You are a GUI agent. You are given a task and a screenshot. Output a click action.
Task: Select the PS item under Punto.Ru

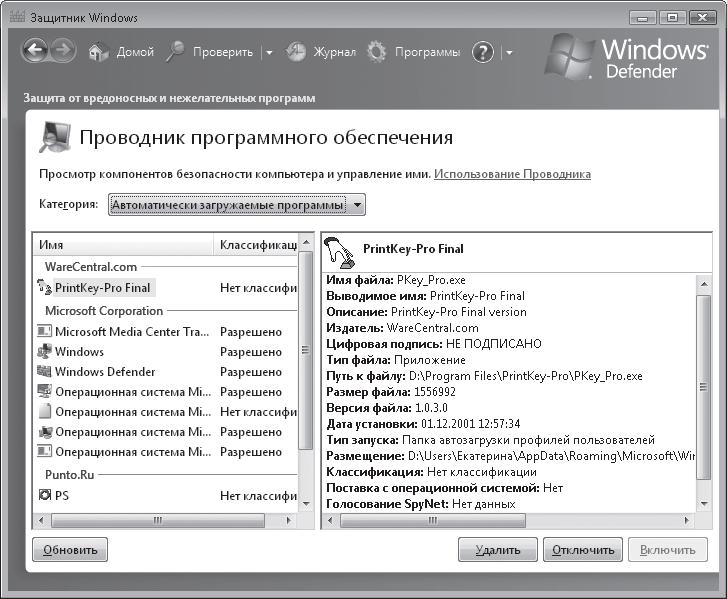tap(62, 495)
